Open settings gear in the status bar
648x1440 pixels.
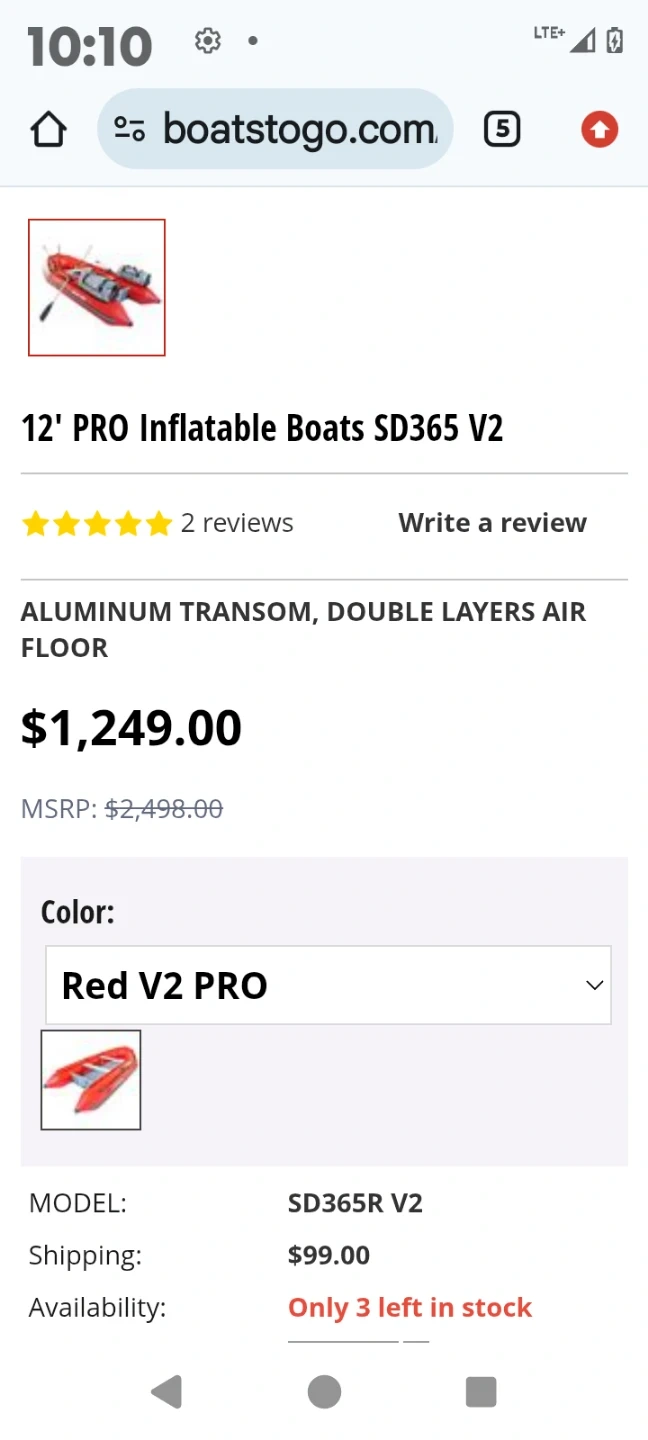[x=208, y=41]
